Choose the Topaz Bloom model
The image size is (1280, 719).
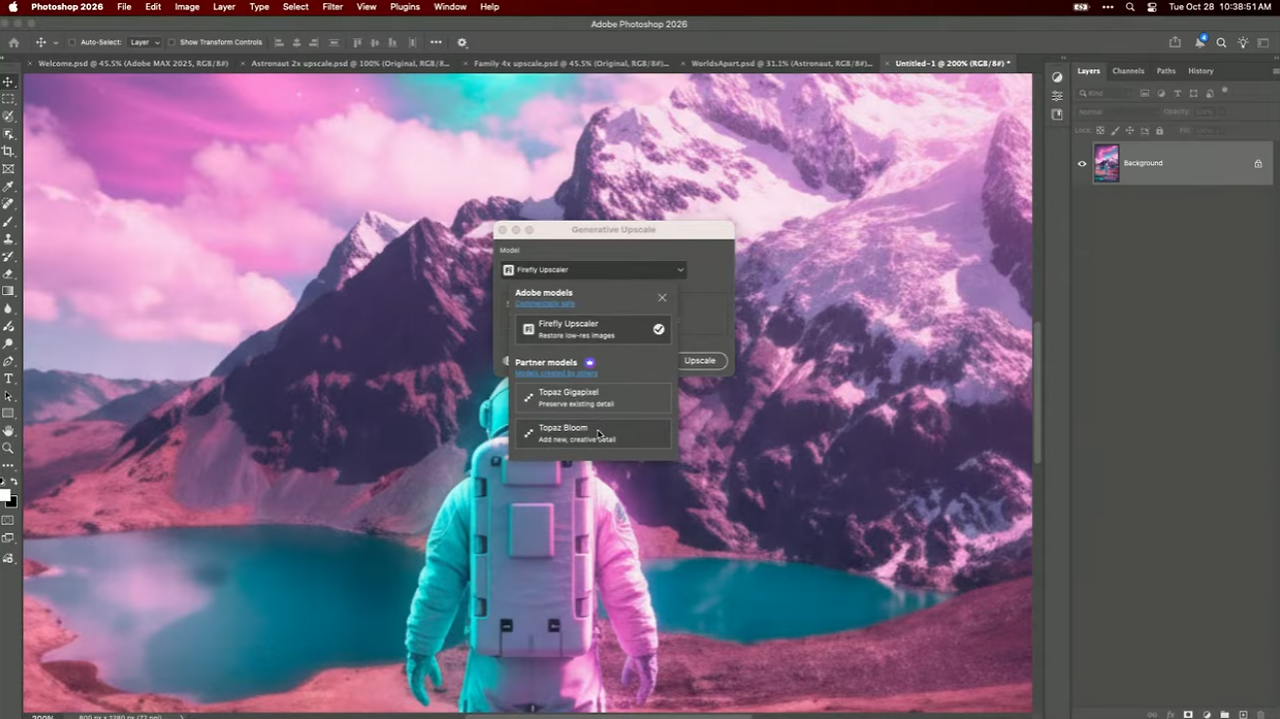coord(593,433)
